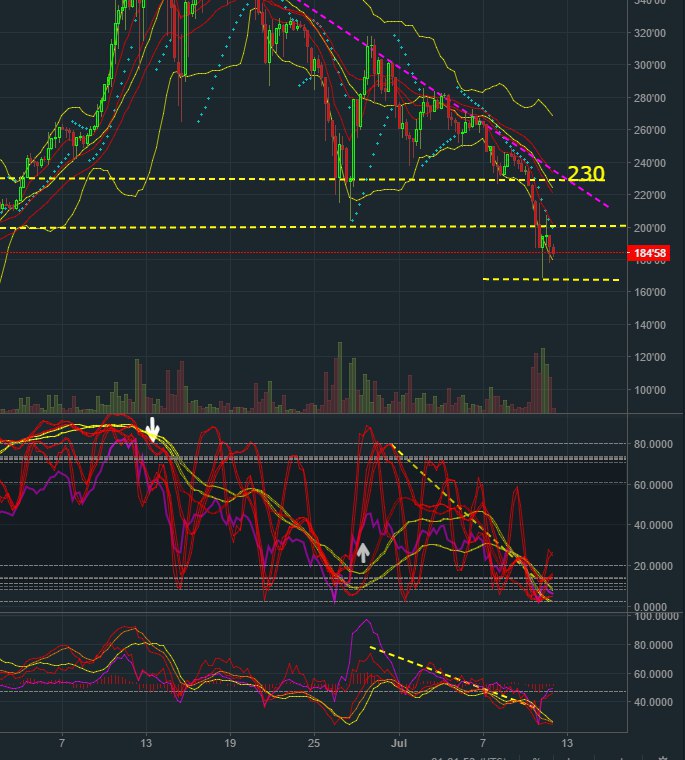Click the 320'00 price axis label
This screenshot has height=760, width=685.
point(650,33)
